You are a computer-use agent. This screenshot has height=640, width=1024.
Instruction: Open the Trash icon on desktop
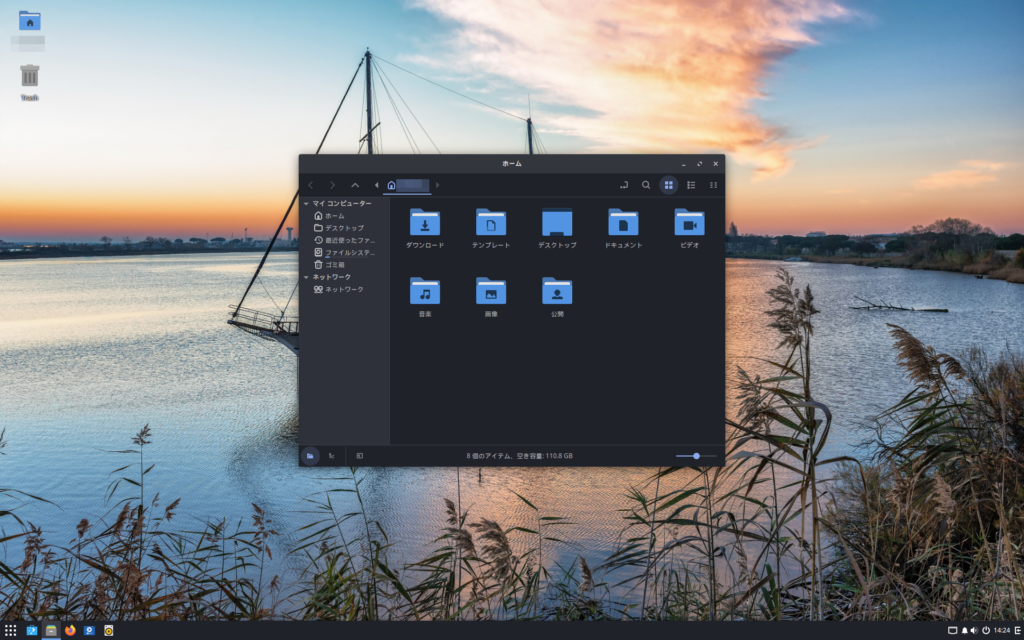point(30,76)
